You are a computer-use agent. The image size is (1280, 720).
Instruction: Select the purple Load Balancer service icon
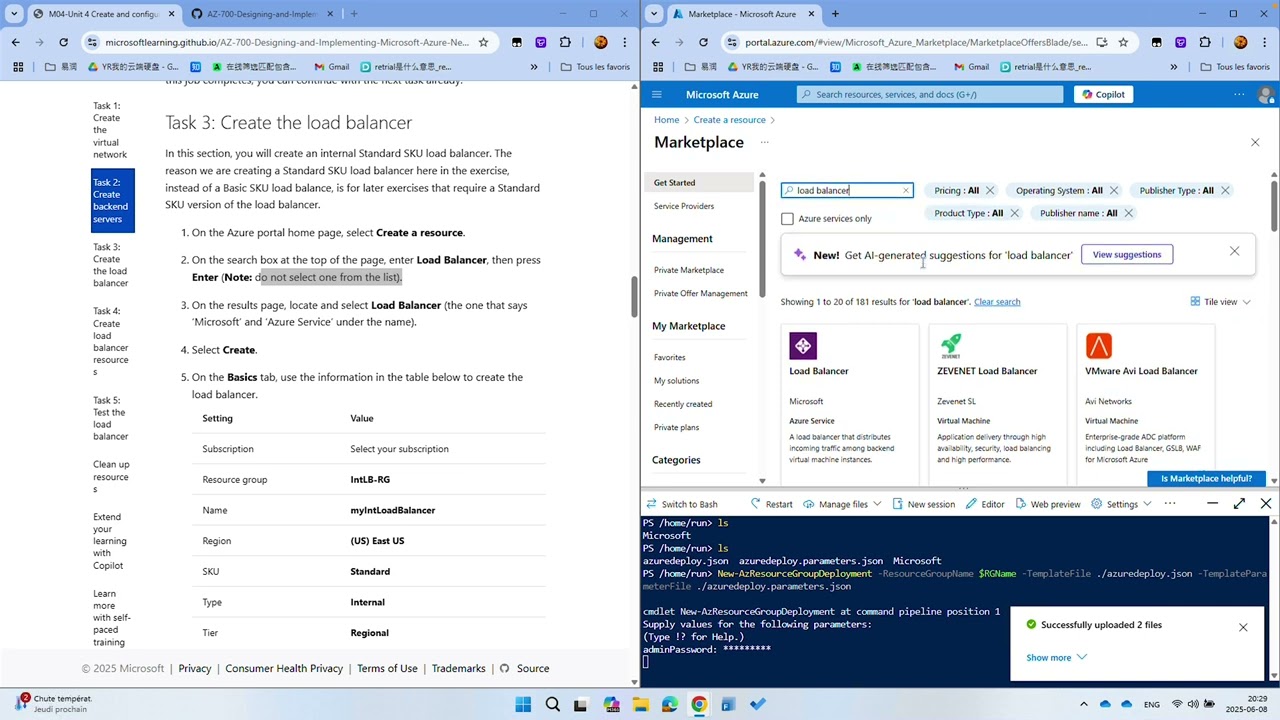click(803, 346)
